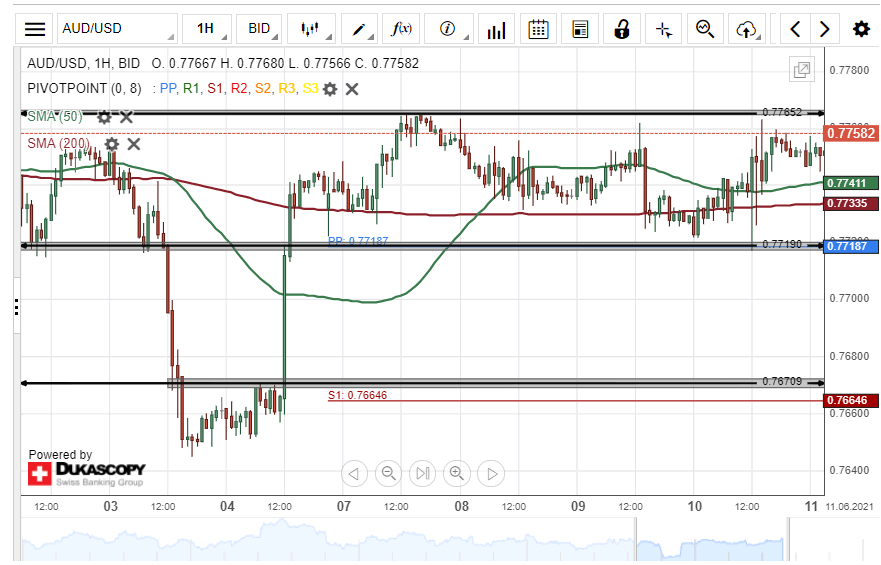
Task: Click the SMA (50) indicator label
Action: (55, 117)
